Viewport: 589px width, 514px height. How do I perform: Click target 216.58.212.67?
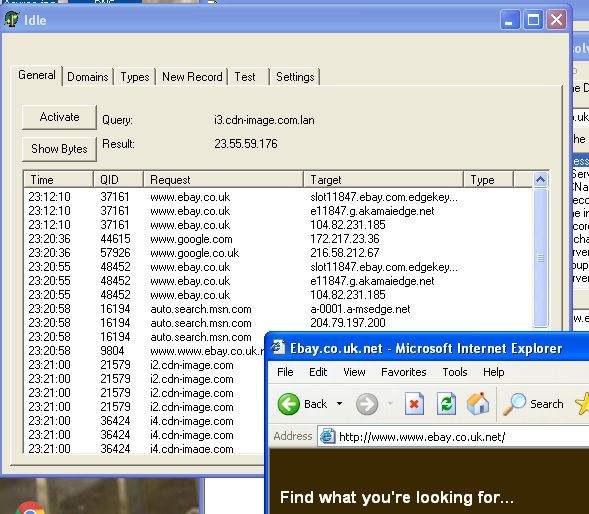345,253
